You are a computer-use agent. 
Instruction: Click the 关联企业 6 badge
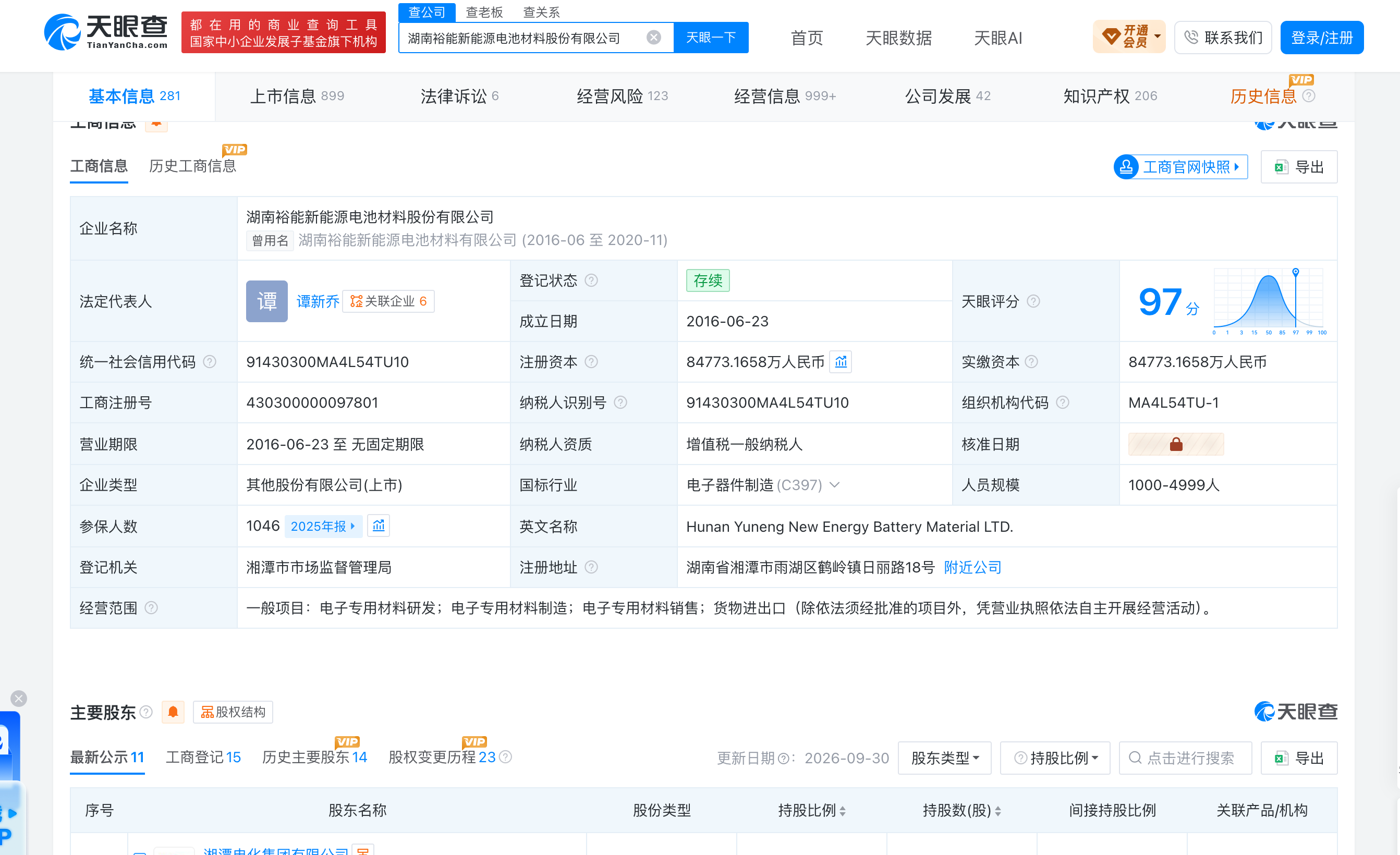point(388,301)
